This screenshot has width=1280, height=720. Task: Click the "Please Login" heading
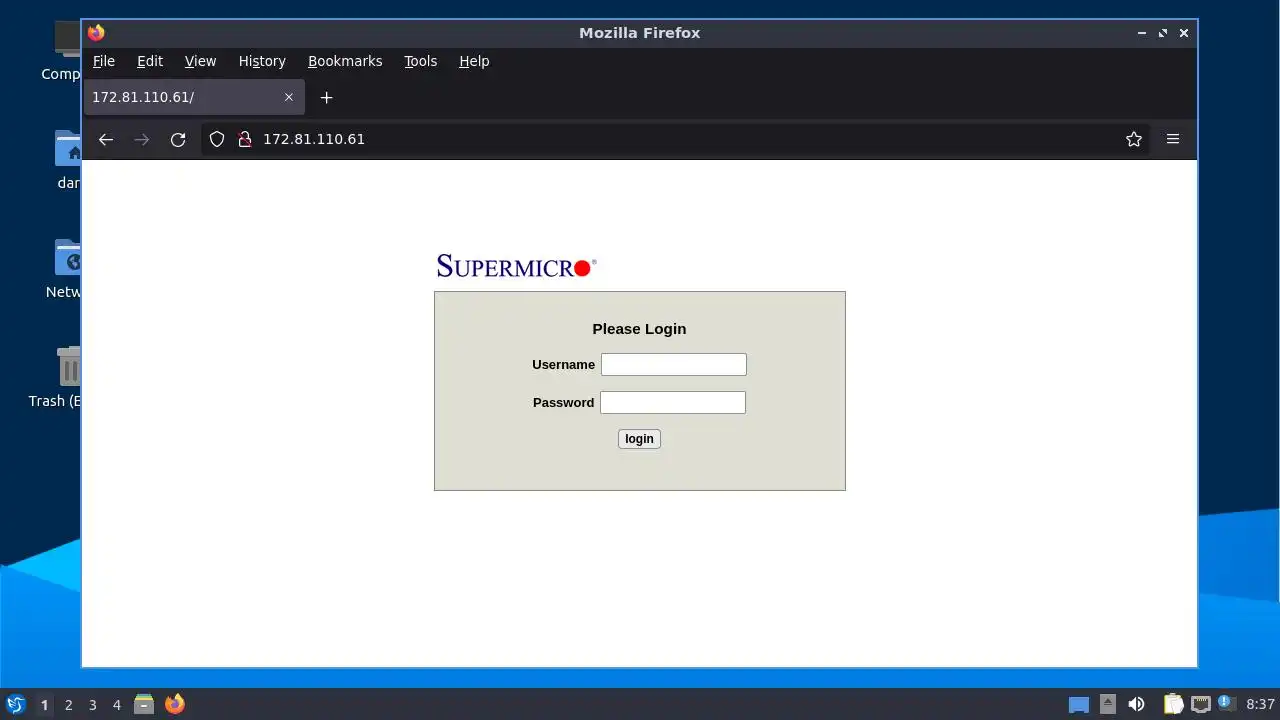639,329
